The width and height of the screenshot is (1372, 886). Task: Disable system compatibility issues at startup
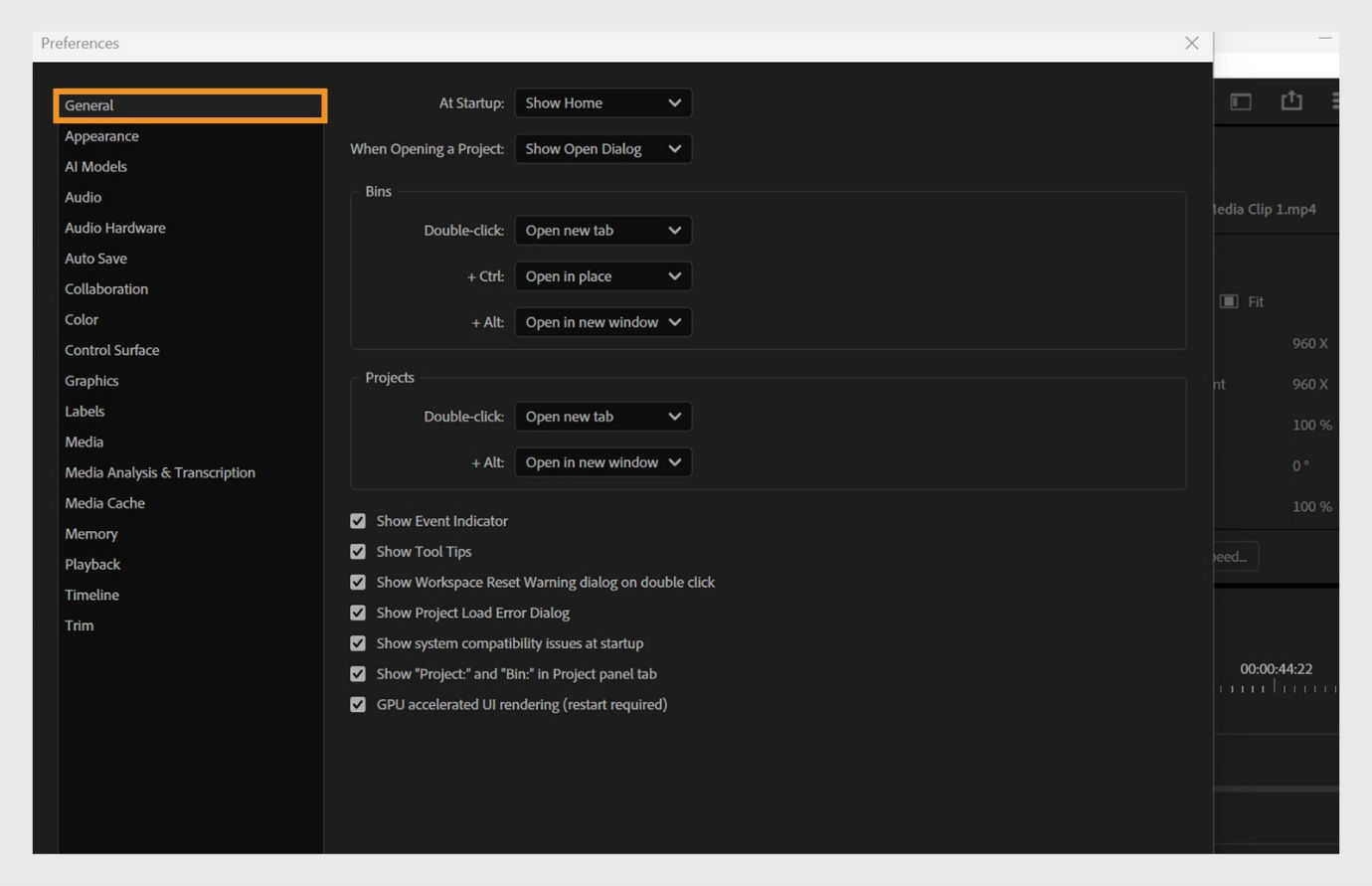(358, 643)
